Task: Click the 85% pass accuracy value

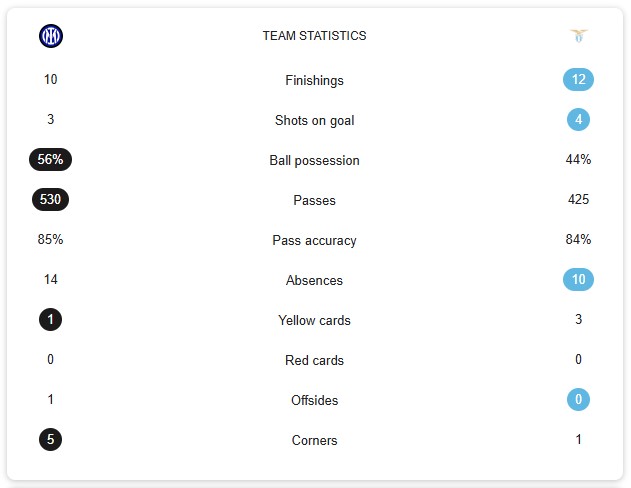Action: [x=50, y=239]
